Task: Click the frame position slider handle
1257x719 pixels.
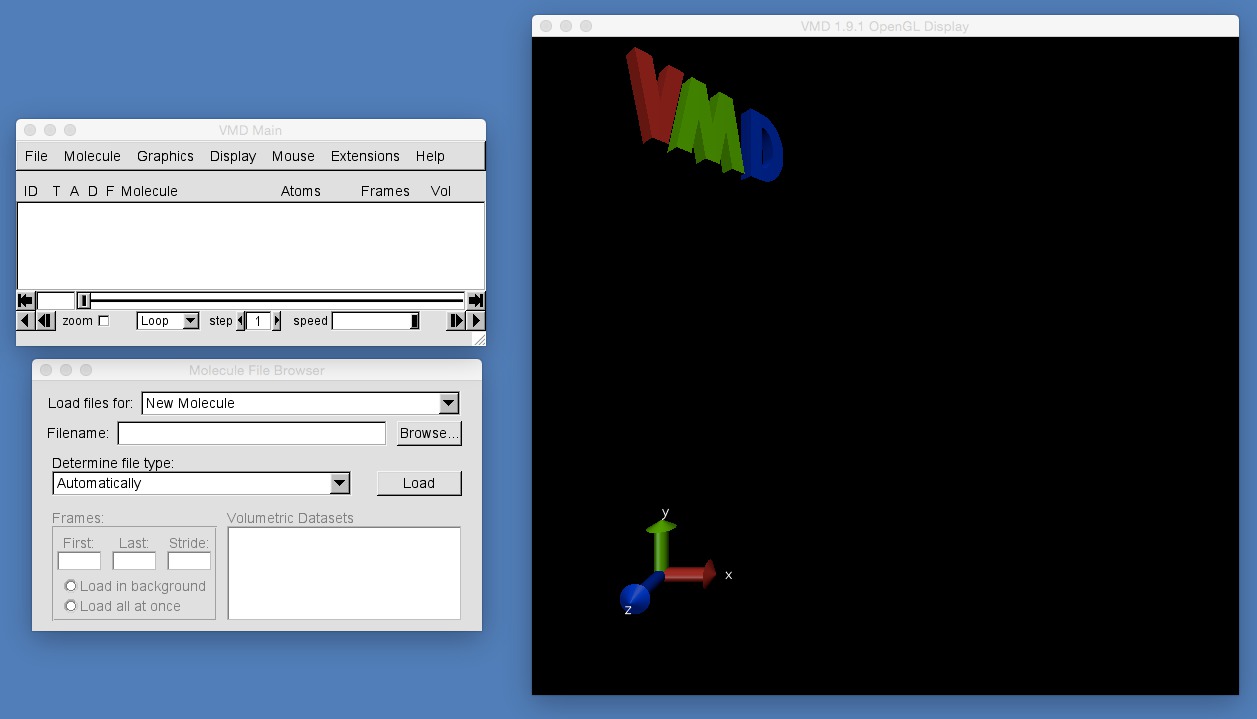Action: [84, 300]
